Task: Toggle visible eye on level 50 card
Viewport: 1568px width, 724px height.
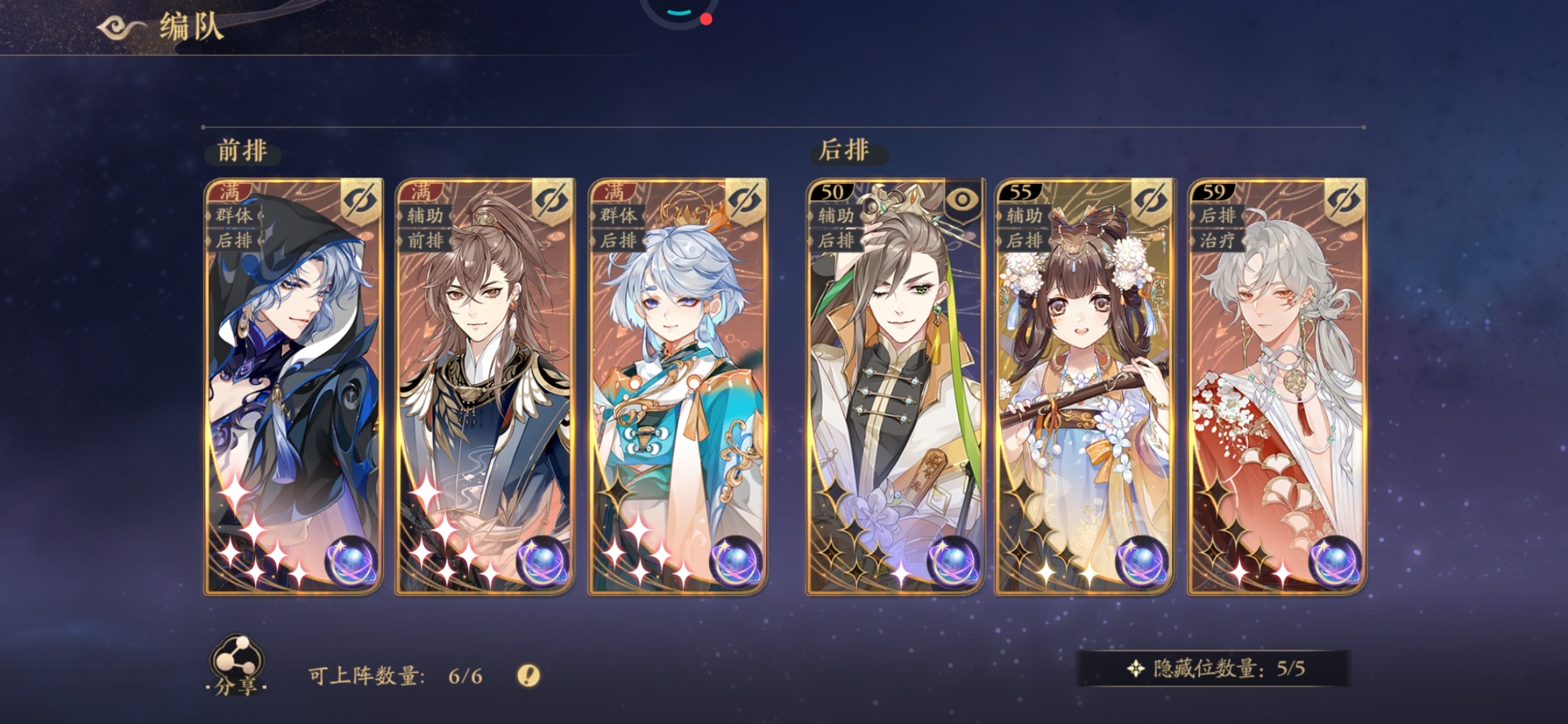Action: click(962, 199)
